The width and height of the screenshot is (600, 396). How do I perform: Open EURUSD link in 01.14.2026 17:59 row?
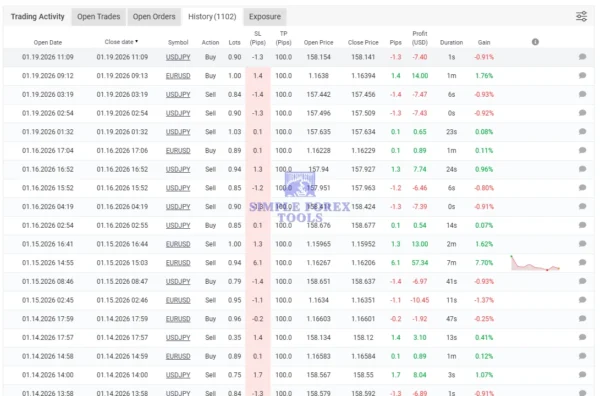pos(178,319)
